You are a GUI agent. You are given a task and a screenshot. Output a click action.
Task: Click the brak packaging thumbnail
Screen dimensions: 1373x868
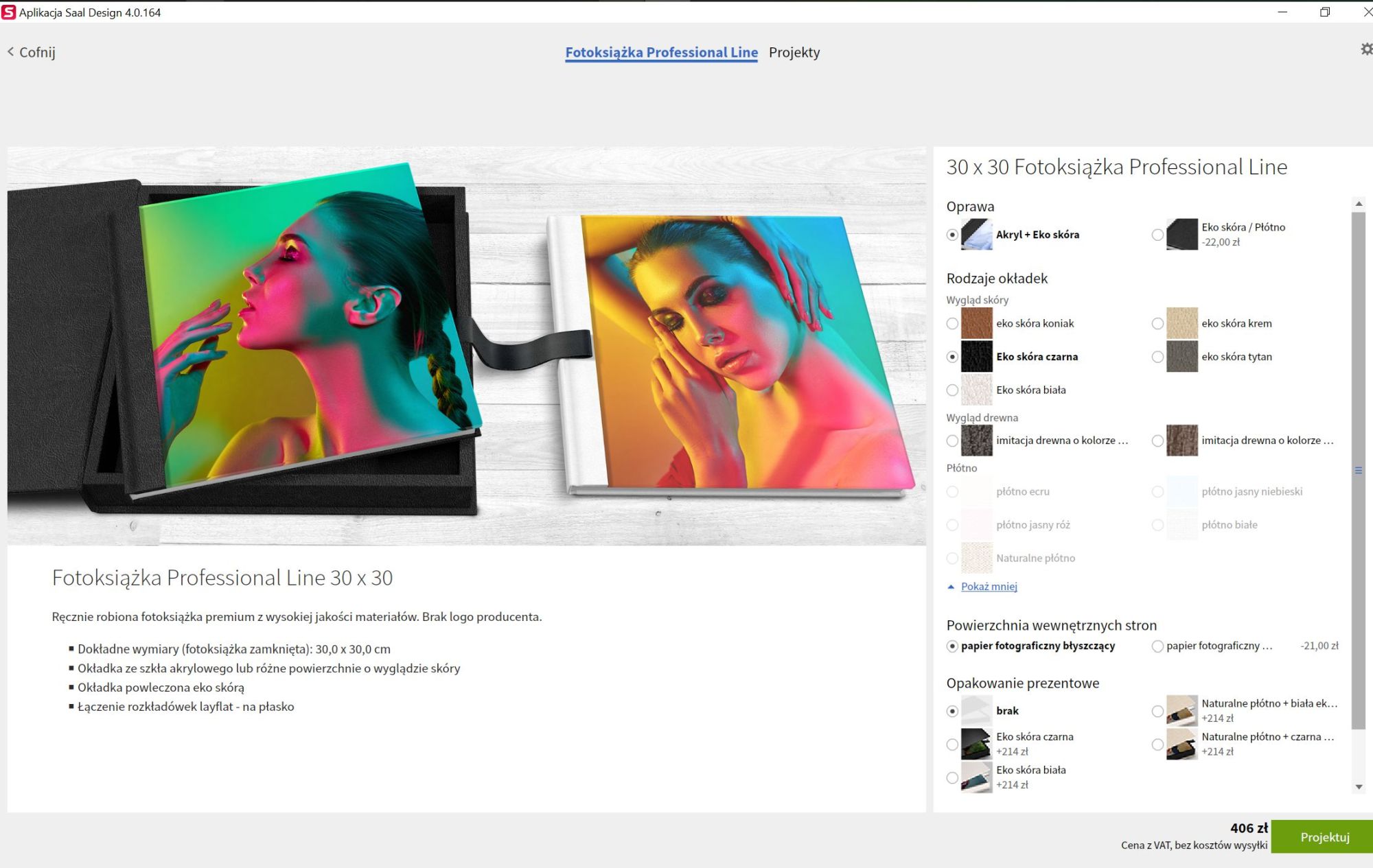click(976, 711)
